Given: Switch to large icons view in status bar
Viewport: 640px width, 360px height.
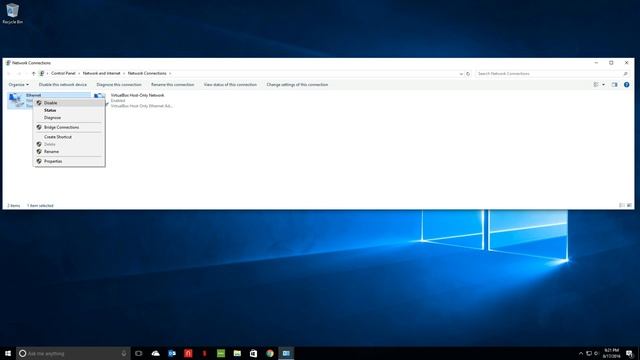Looking at the screenshot, I should point(629,205).
